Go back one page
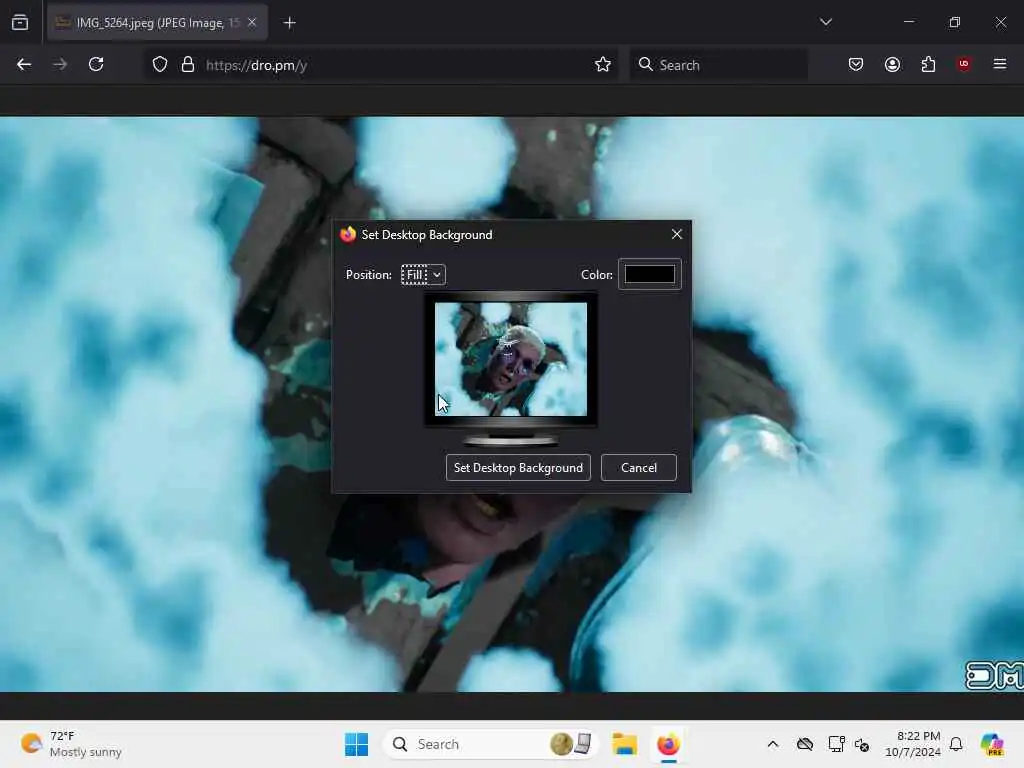The width and height of the screenshot is (1024, 768). (x=24, y=65)
